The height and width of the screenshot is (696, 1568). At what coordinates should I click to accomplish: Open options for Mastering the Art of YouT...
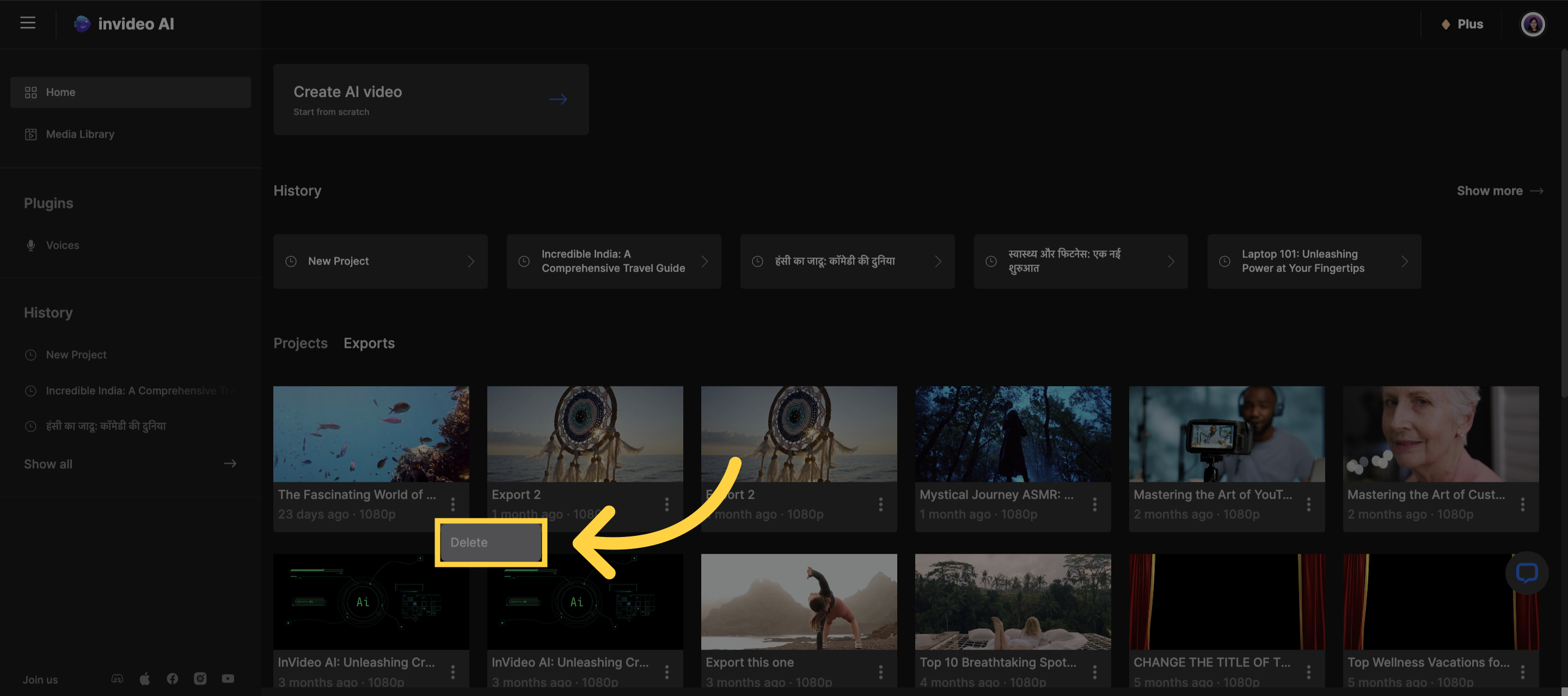click(x=1308, y=504)
